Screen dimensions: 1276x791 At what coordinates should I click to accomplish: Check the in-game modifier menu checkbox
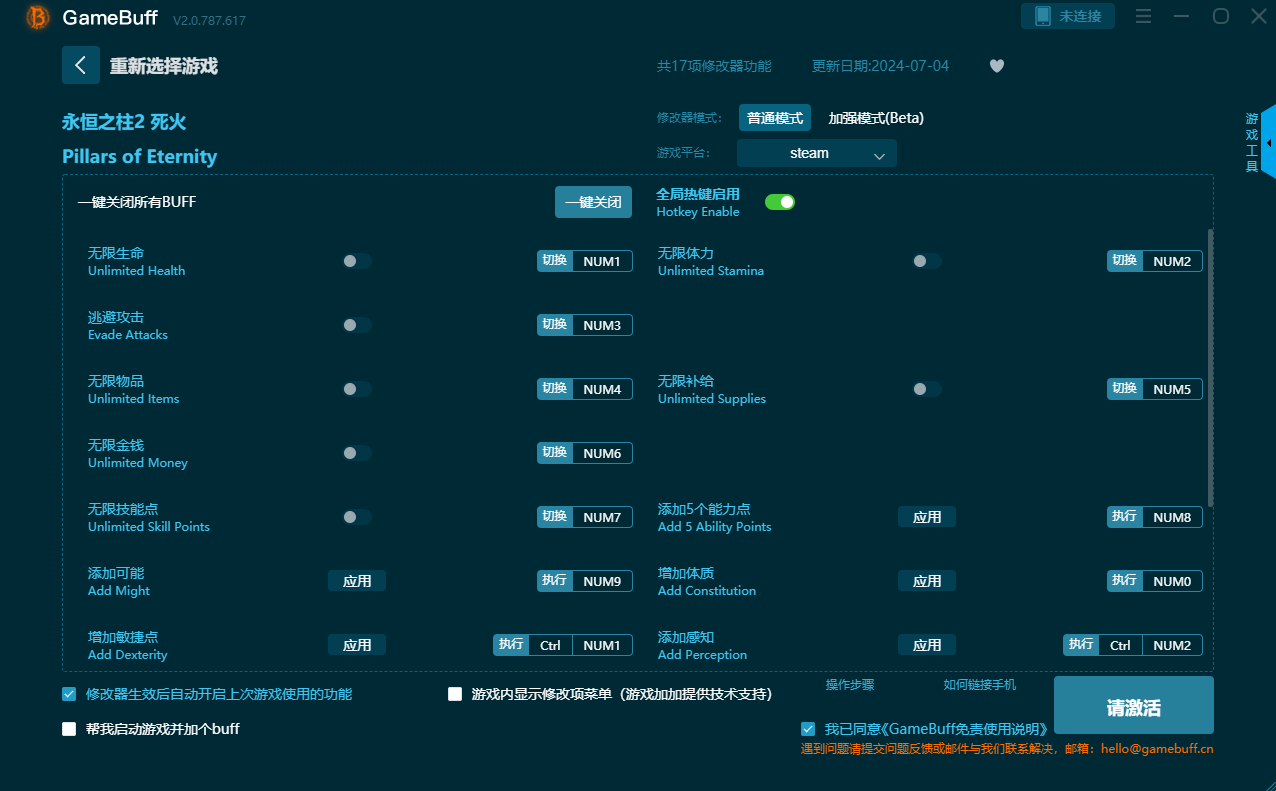(x=455, y=694)
